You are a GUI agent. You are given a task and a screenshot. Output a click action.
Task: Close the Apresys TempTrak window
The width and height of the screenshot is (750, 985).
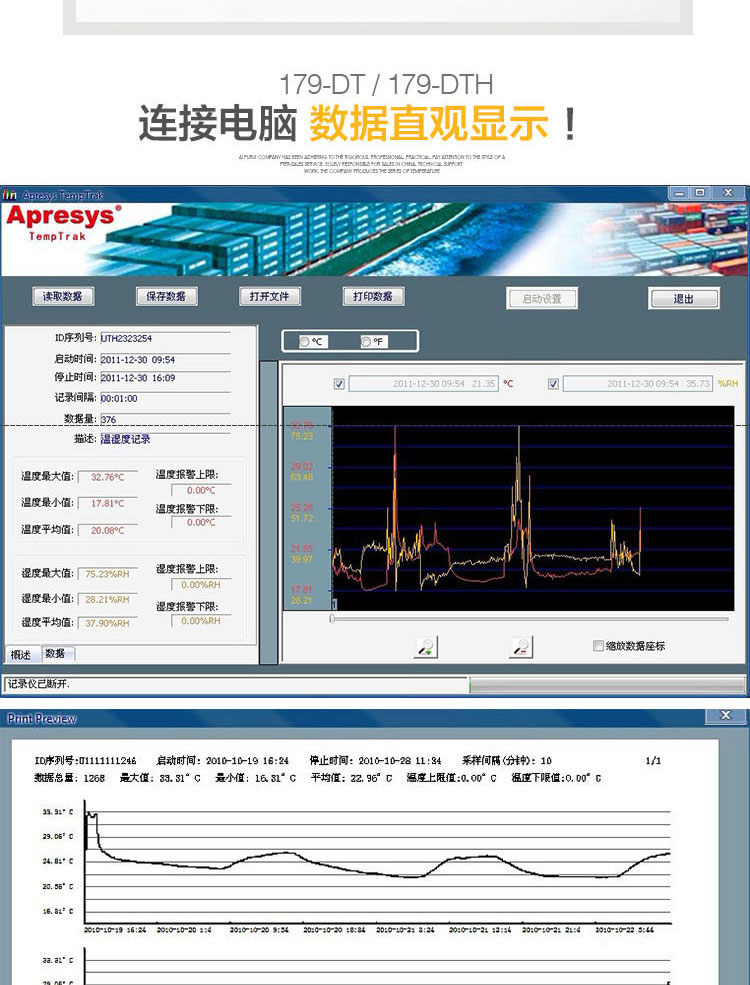(729, 193)
